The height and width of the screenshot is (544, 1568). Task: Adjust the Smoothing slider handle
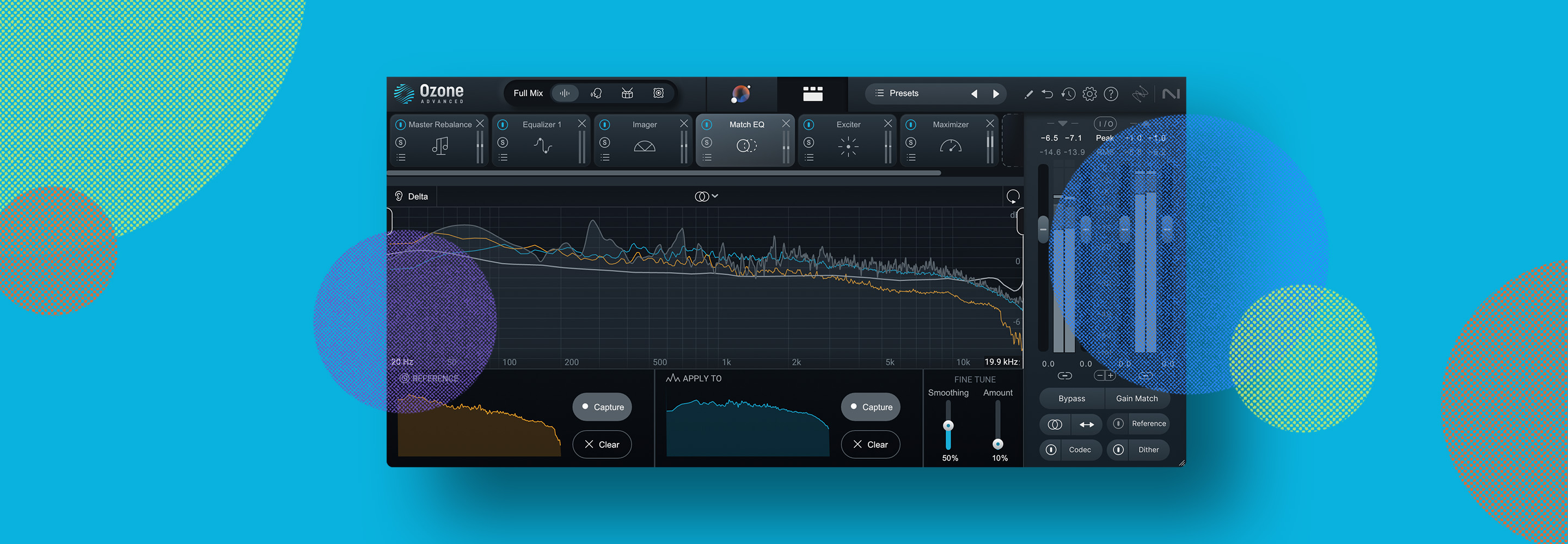point(948,425)
